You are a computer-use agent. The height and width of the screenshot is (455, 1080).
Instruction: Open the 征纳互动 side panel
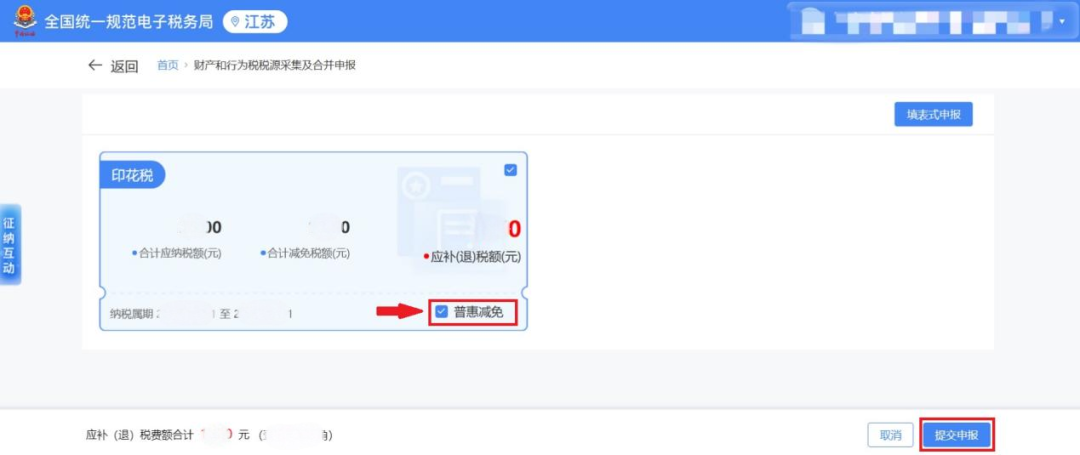9,245
